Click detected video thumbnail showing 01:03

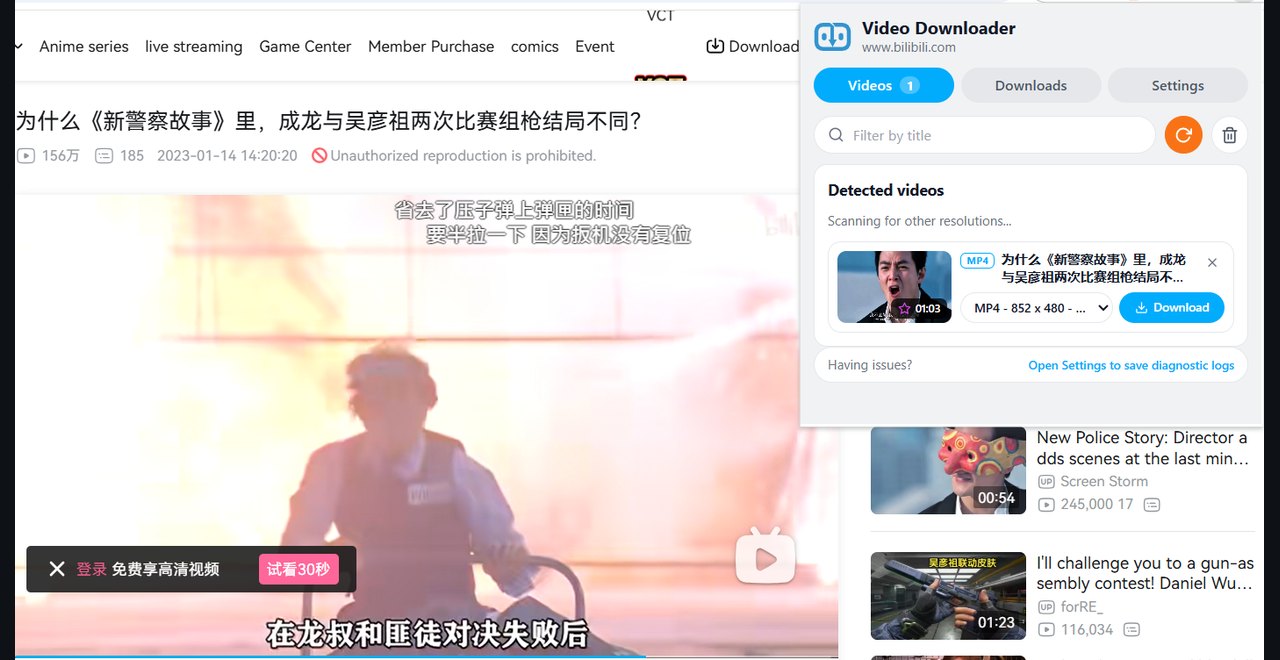894,287
